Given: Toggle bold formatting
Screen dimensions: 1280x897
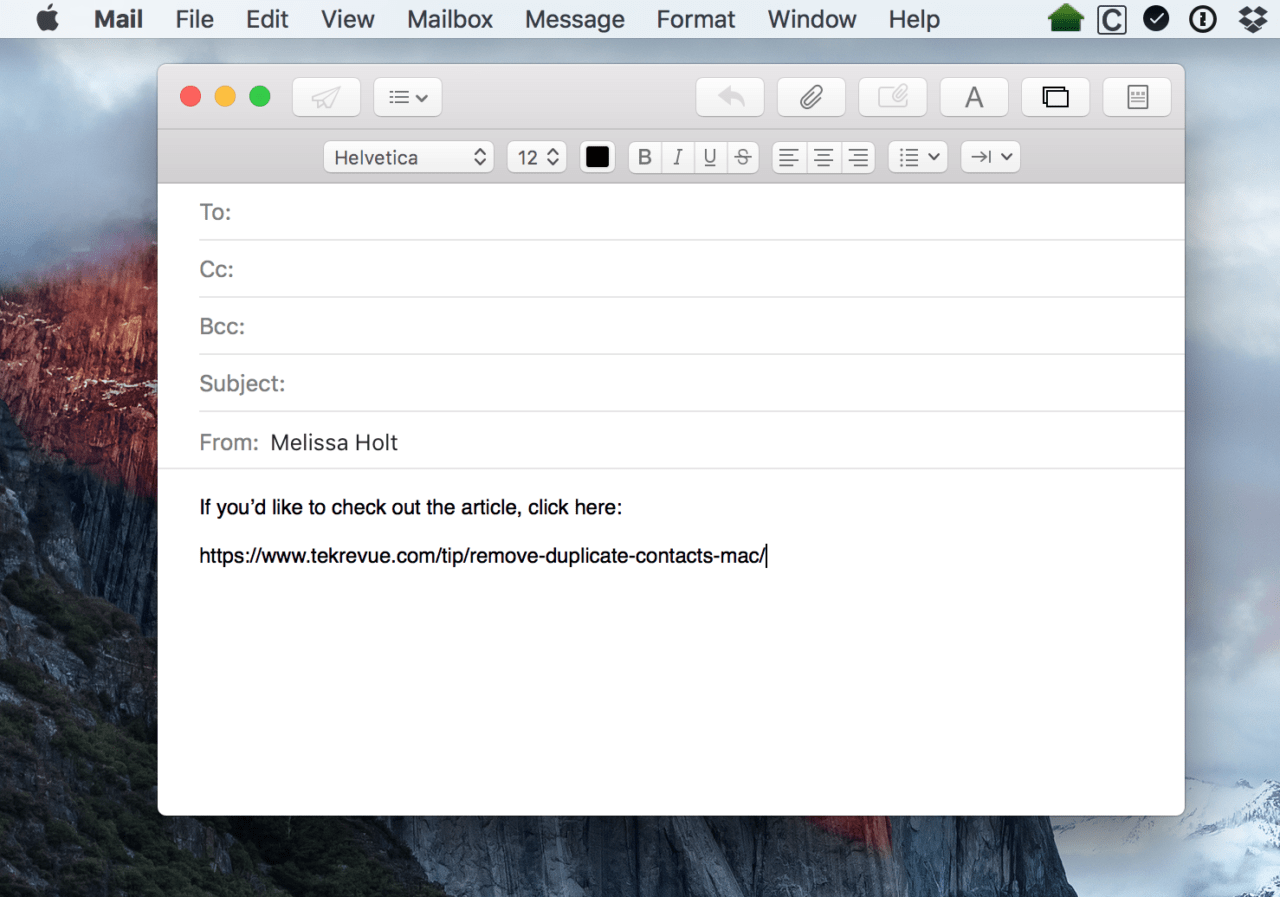Looking at the screenshot, I should (645, 157).
